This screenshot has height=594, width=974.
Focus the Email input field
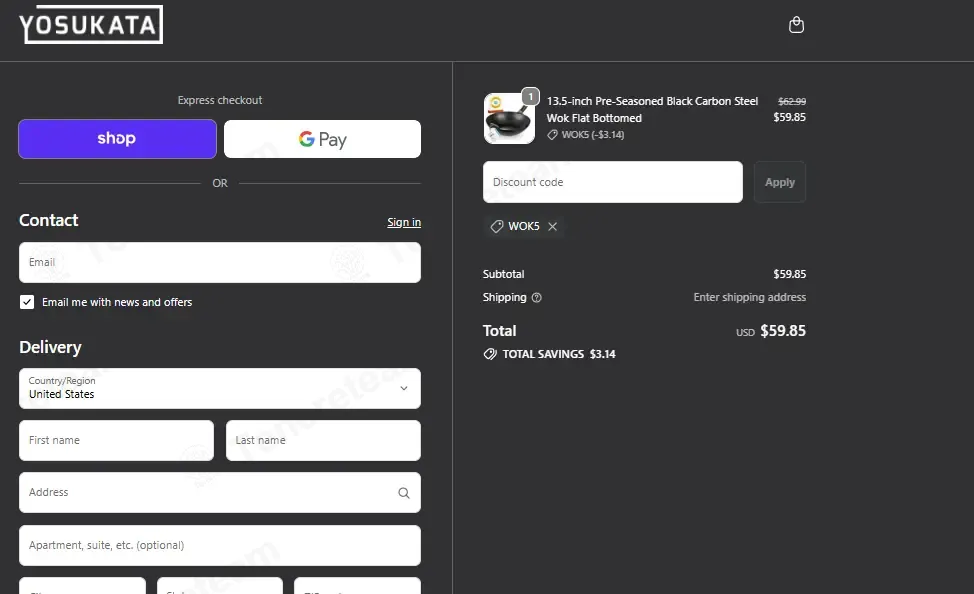pyautogui.click(x=220, y=262)
